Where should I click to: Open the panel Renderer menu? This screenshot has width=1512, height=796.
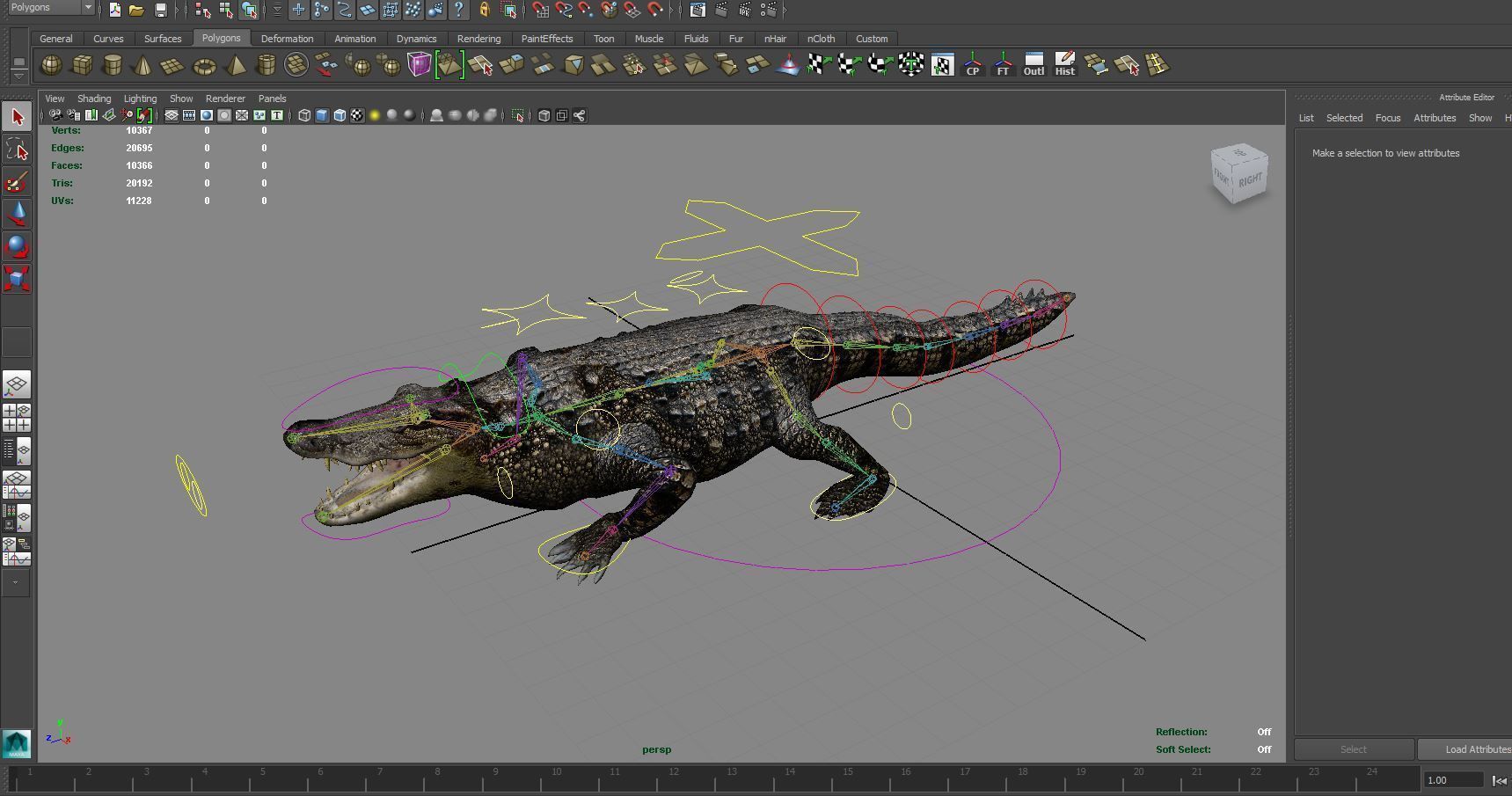click(225, 99)
